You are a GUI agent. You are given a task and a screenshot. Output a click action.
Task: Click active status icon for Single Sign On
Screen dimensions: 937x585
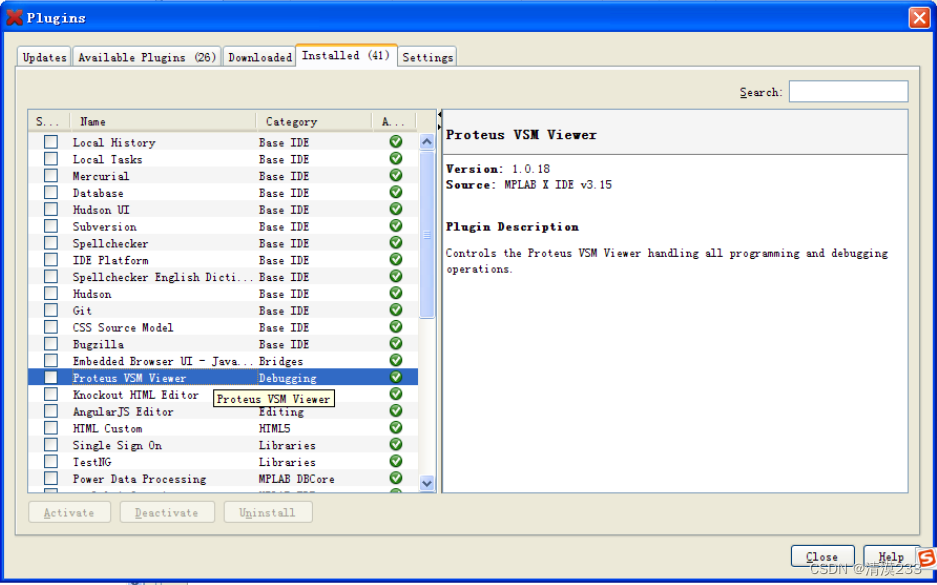point(396,445)
